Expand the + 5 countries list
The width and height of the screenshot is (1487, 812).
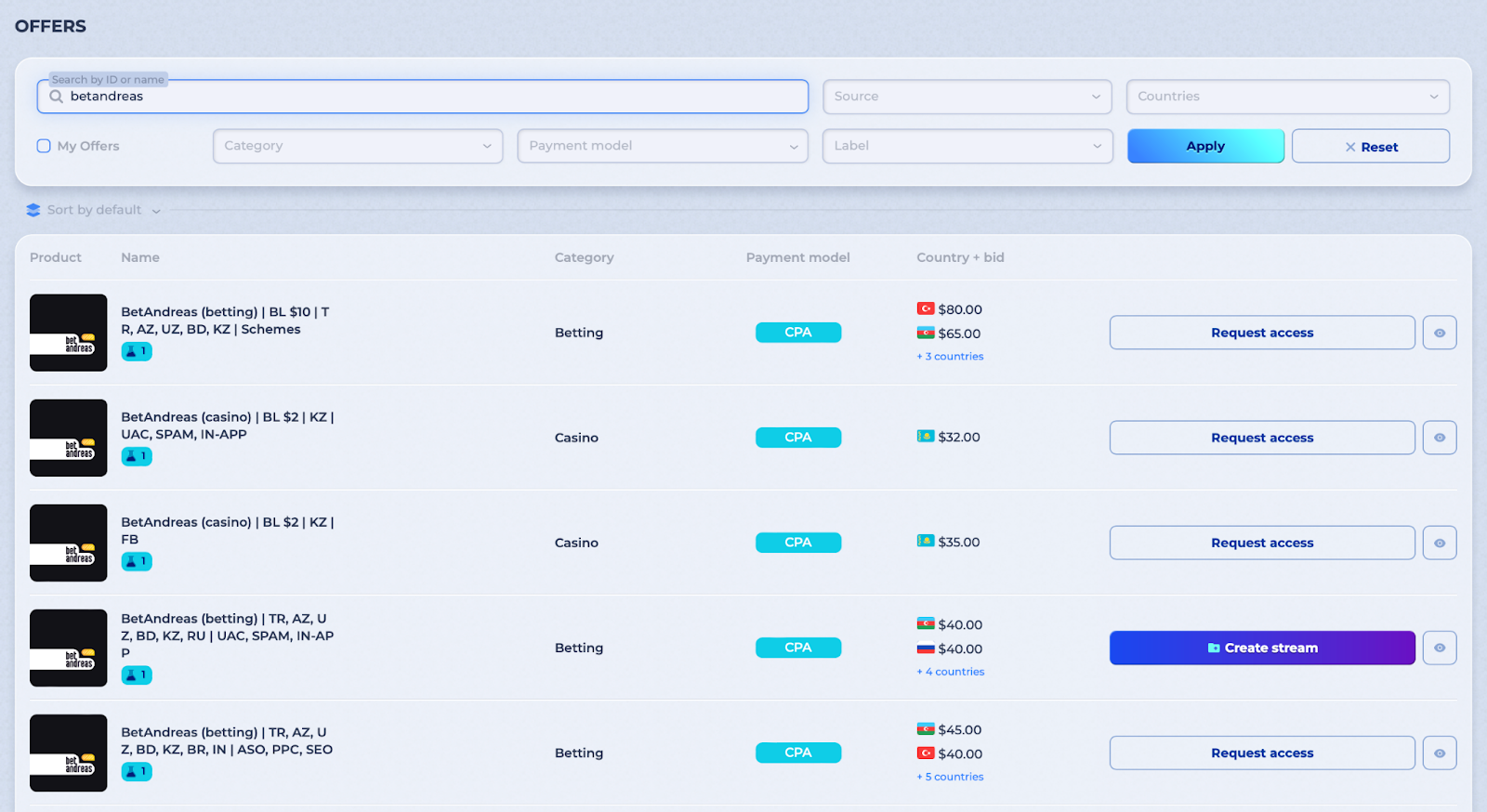pos(950,777)
